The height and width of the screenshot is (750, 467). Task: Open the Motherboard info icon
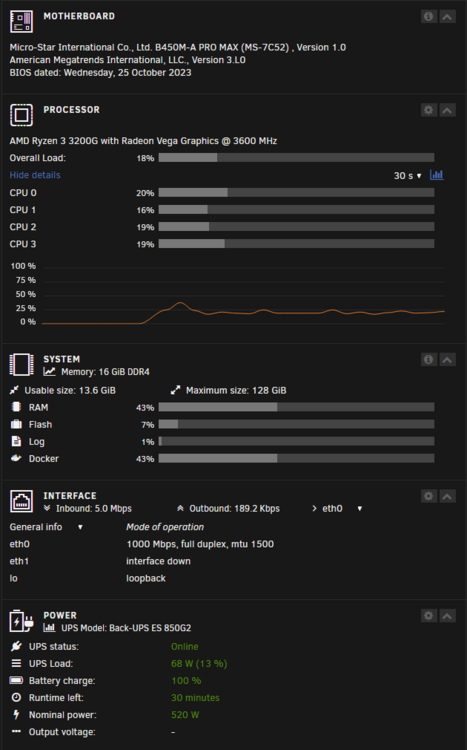pyautogui.click(x=428, y=17)
